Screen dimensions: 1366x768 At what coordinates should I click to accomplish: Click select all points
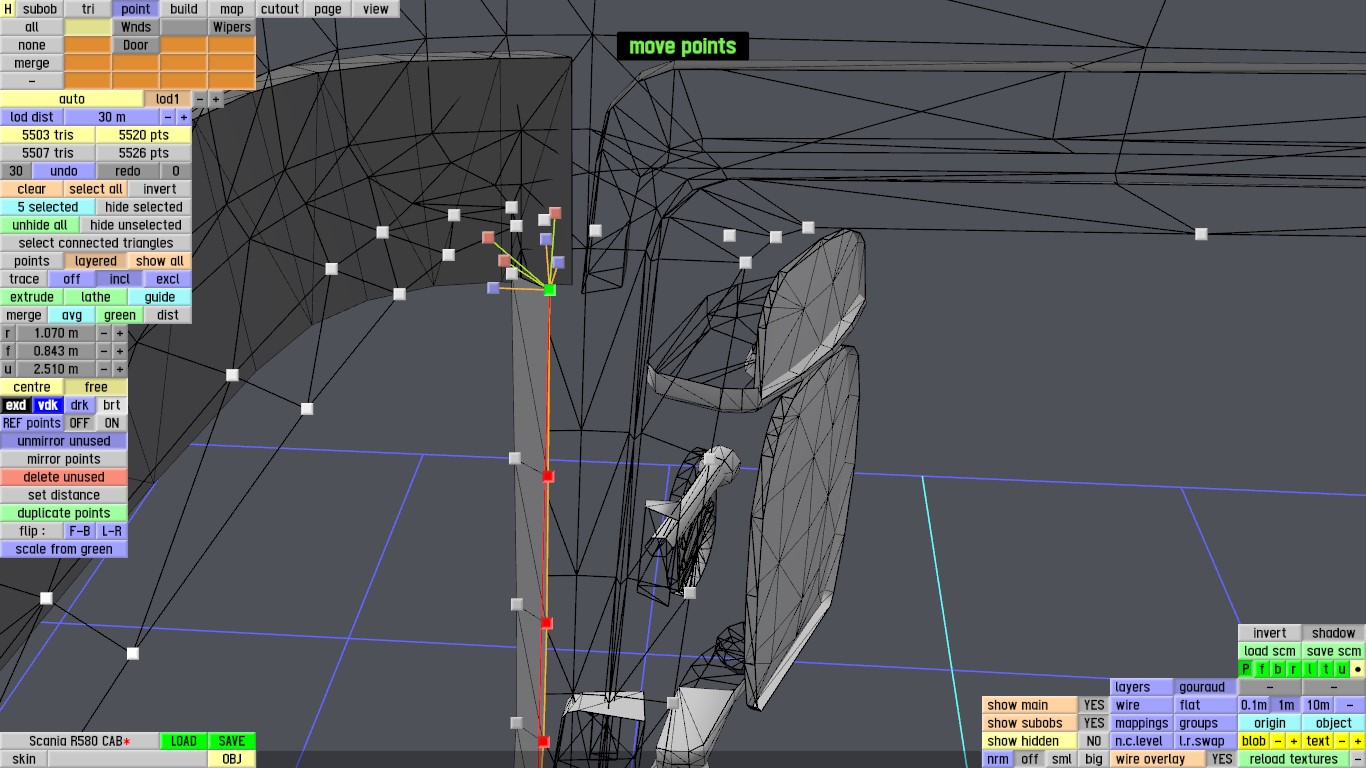96,189
